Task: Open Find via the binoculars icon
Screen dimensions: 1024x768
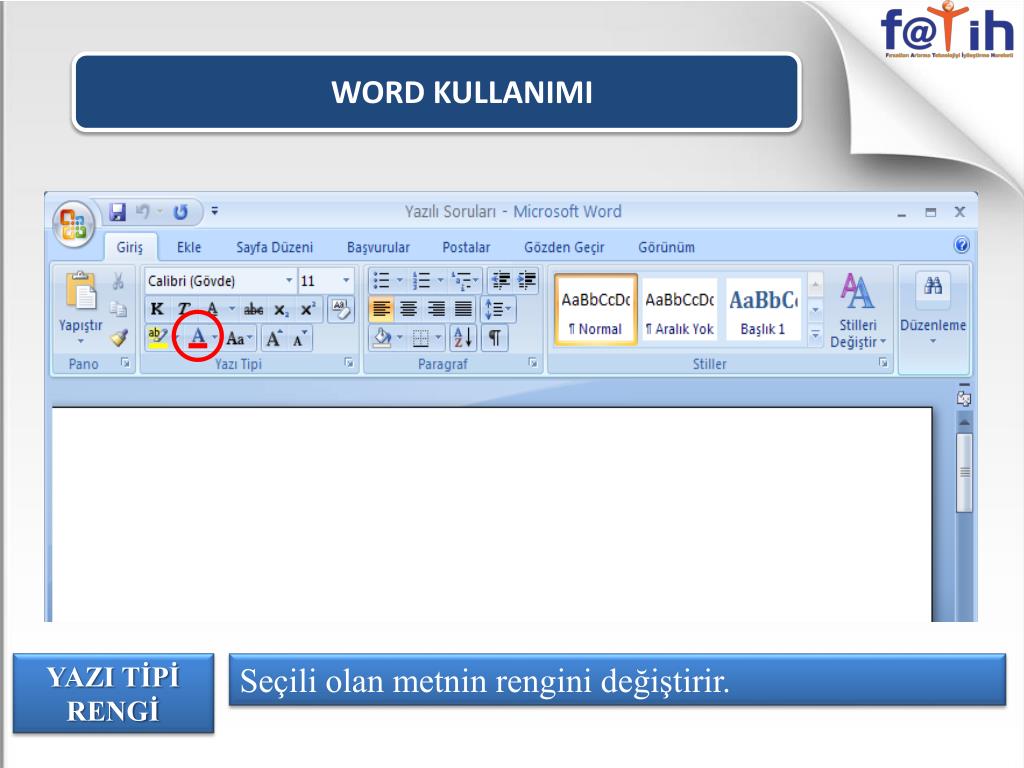Action: (x=933, y=285)
